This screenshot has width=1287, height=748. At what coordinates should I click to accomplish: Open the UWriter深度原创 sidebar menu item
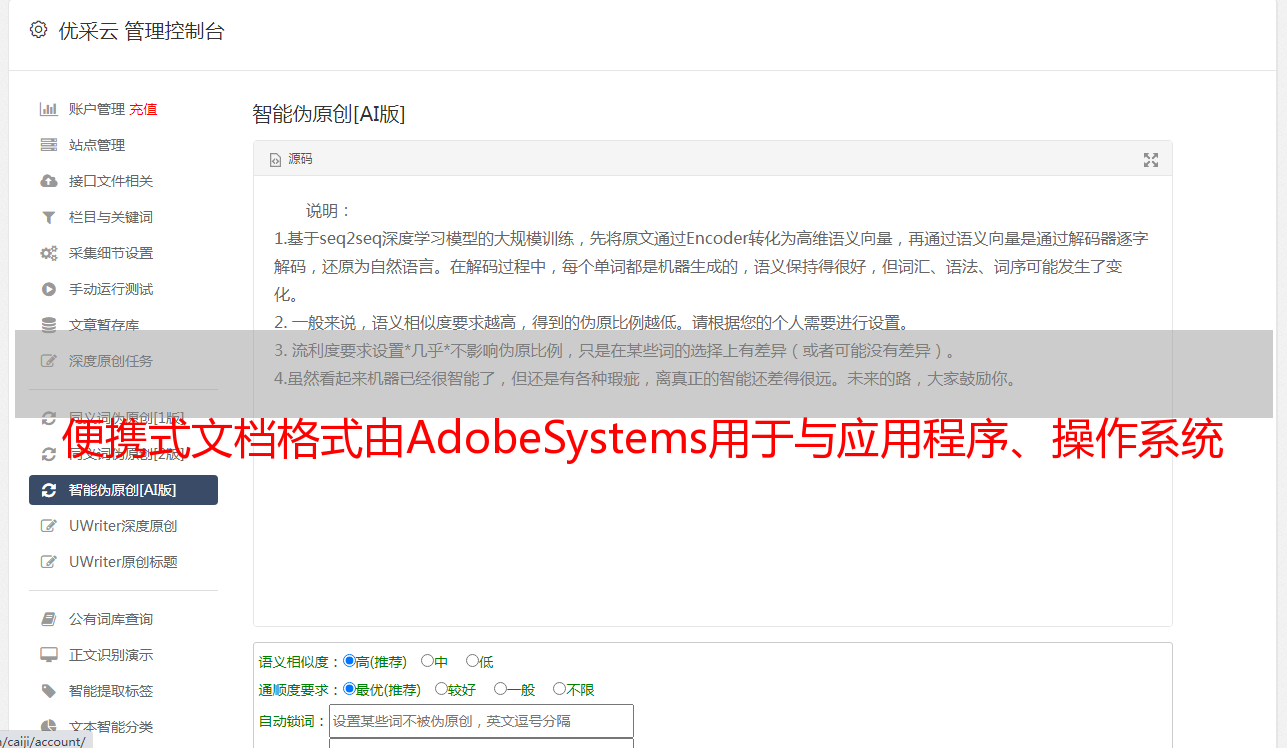[x=123, y=526]
